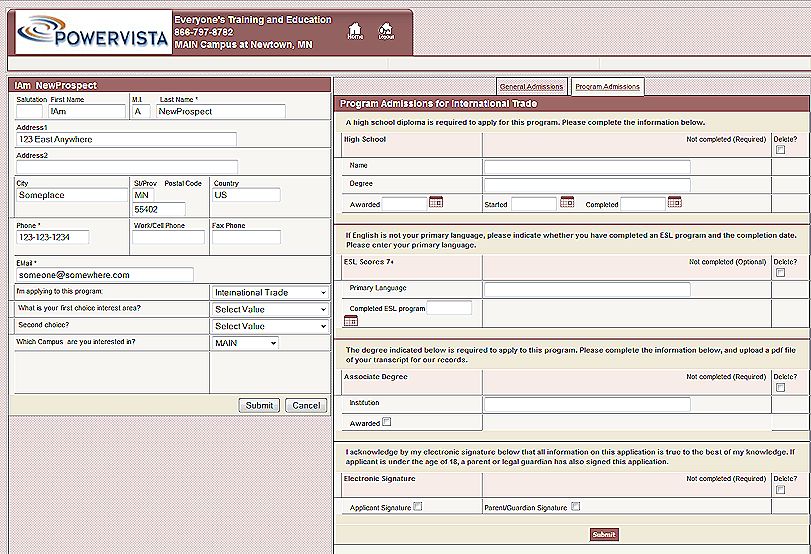Image resolution: width=811 pixels, height=554 pixels.
Task: Open the calendar picker for High School Started date
Action: 567,202
